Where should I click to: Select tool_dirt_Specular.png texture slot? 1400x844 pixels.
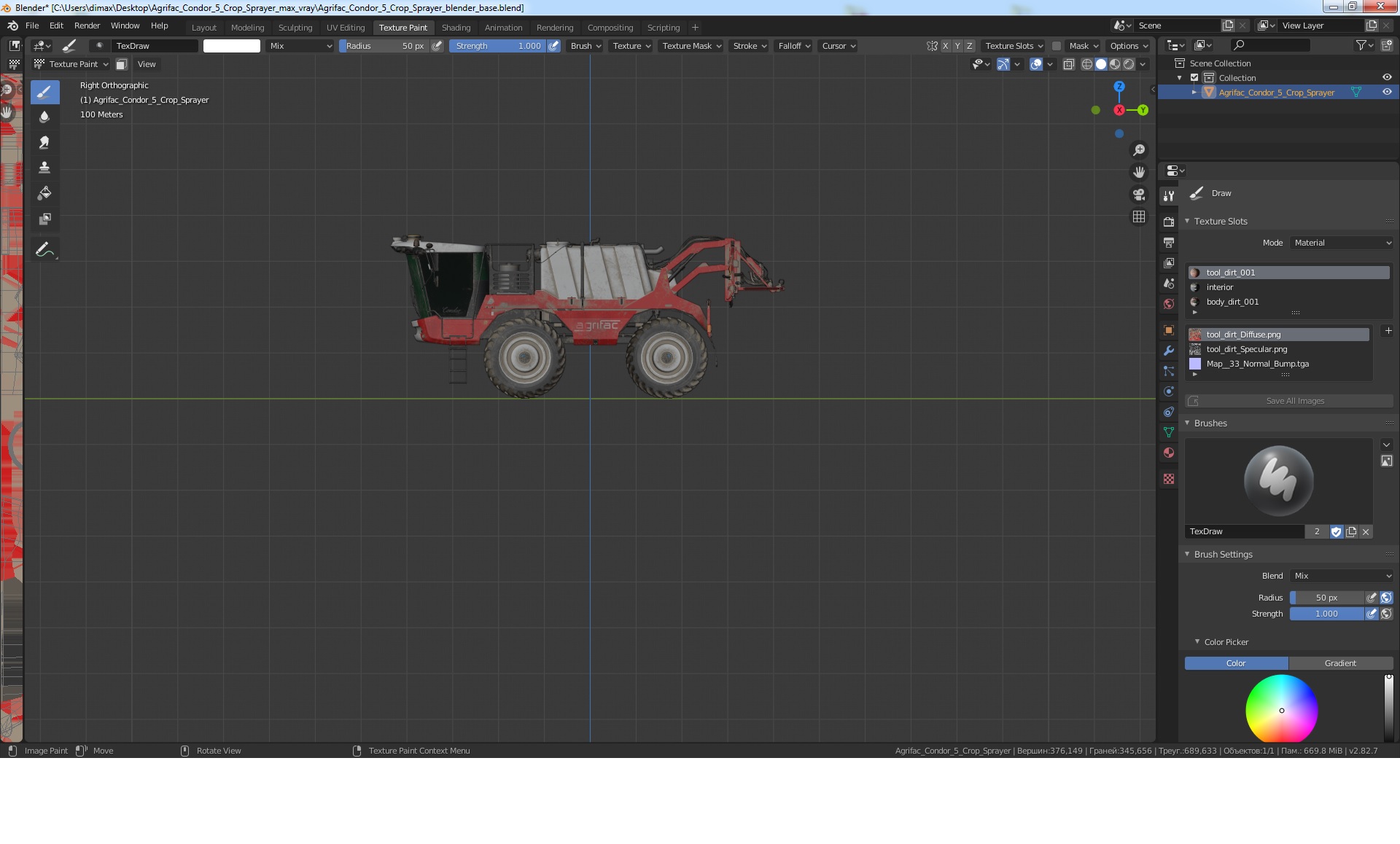(x=1279, y=349)
